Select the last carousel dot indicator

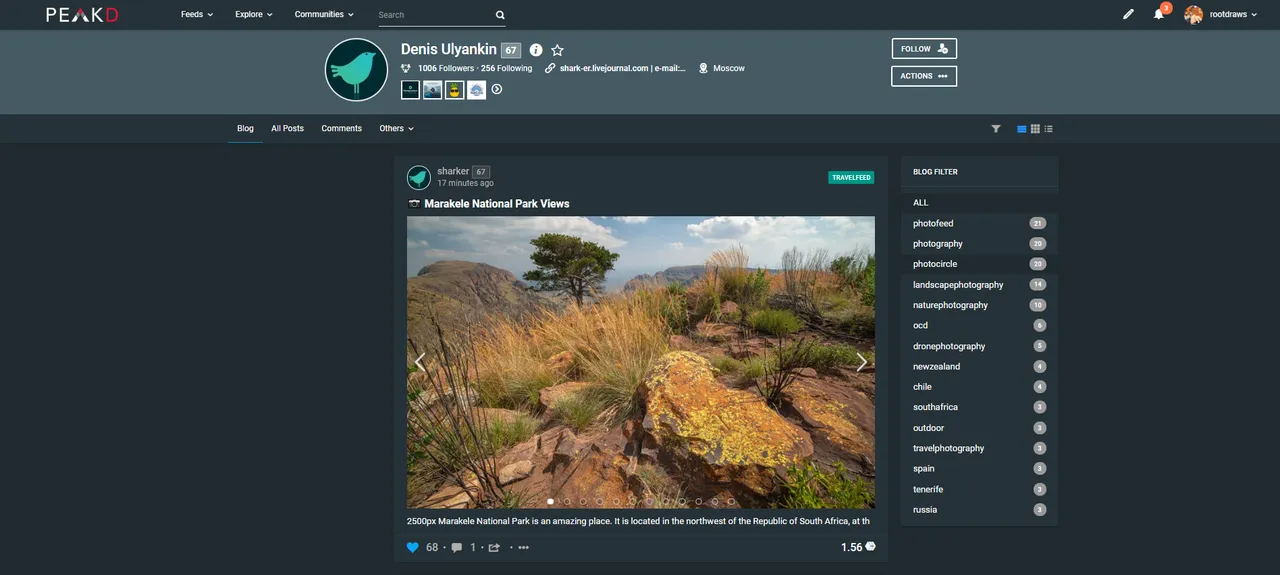click(731, 501)
